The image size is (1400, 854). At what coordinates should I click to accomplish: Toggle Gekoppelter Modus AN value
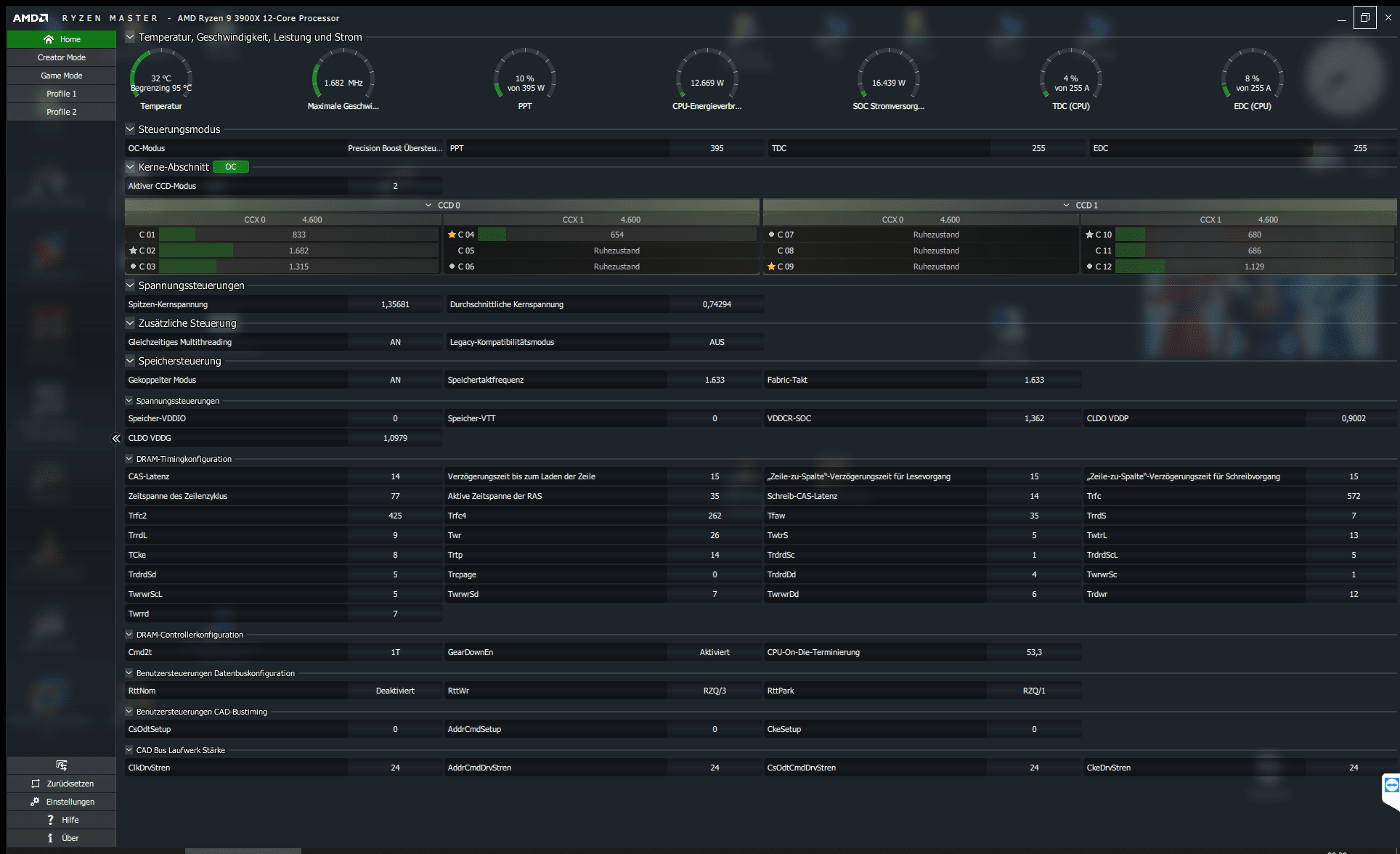(395, 380)
